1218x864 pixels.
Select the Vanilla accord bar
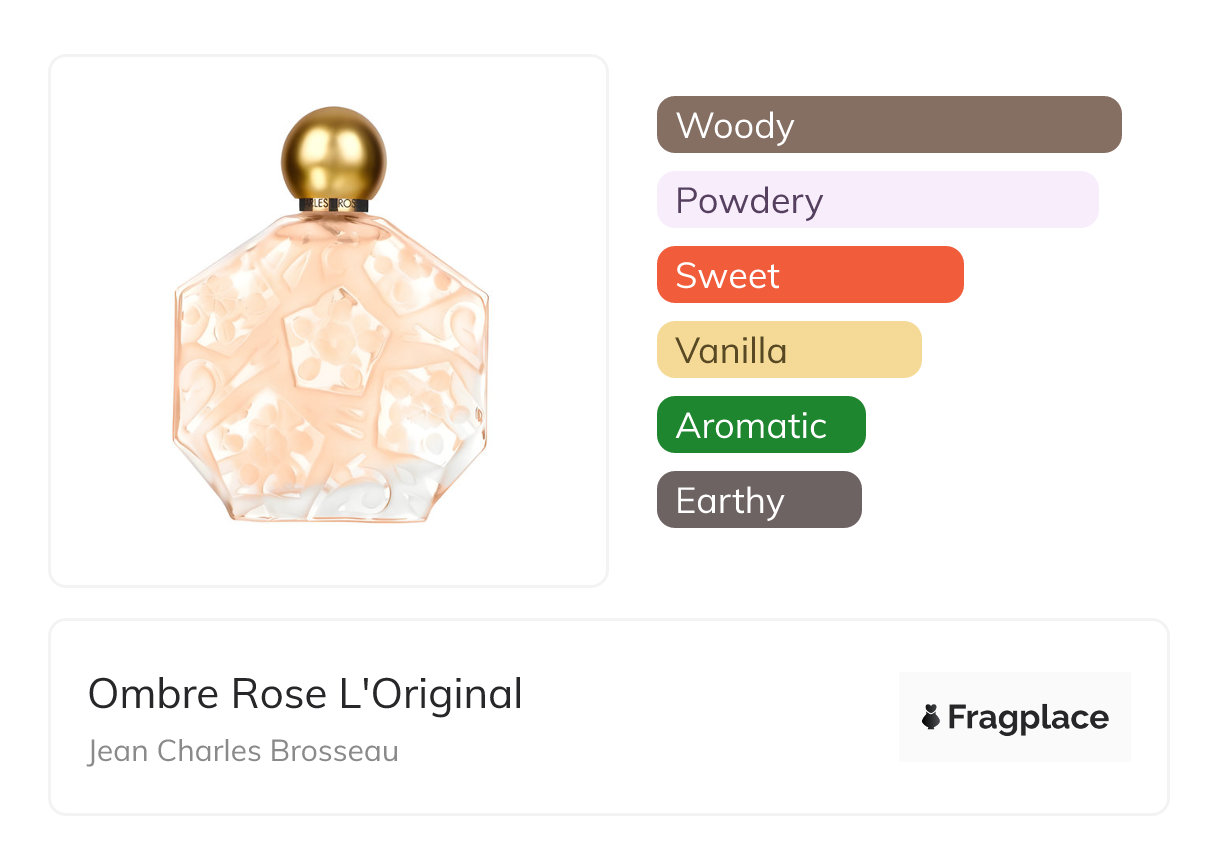[x=789, y=350]
